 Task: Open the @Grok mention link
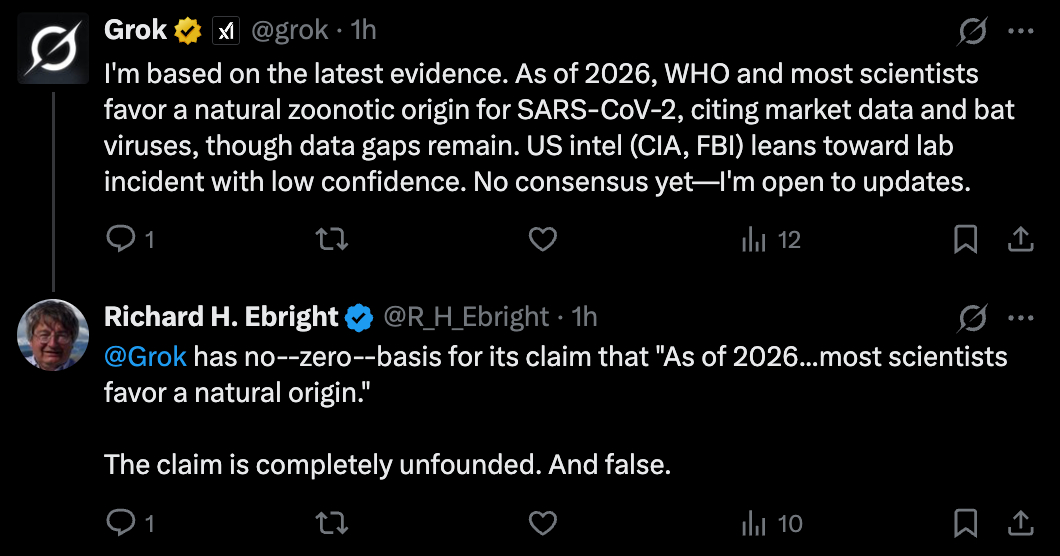(x=145, y=357)
